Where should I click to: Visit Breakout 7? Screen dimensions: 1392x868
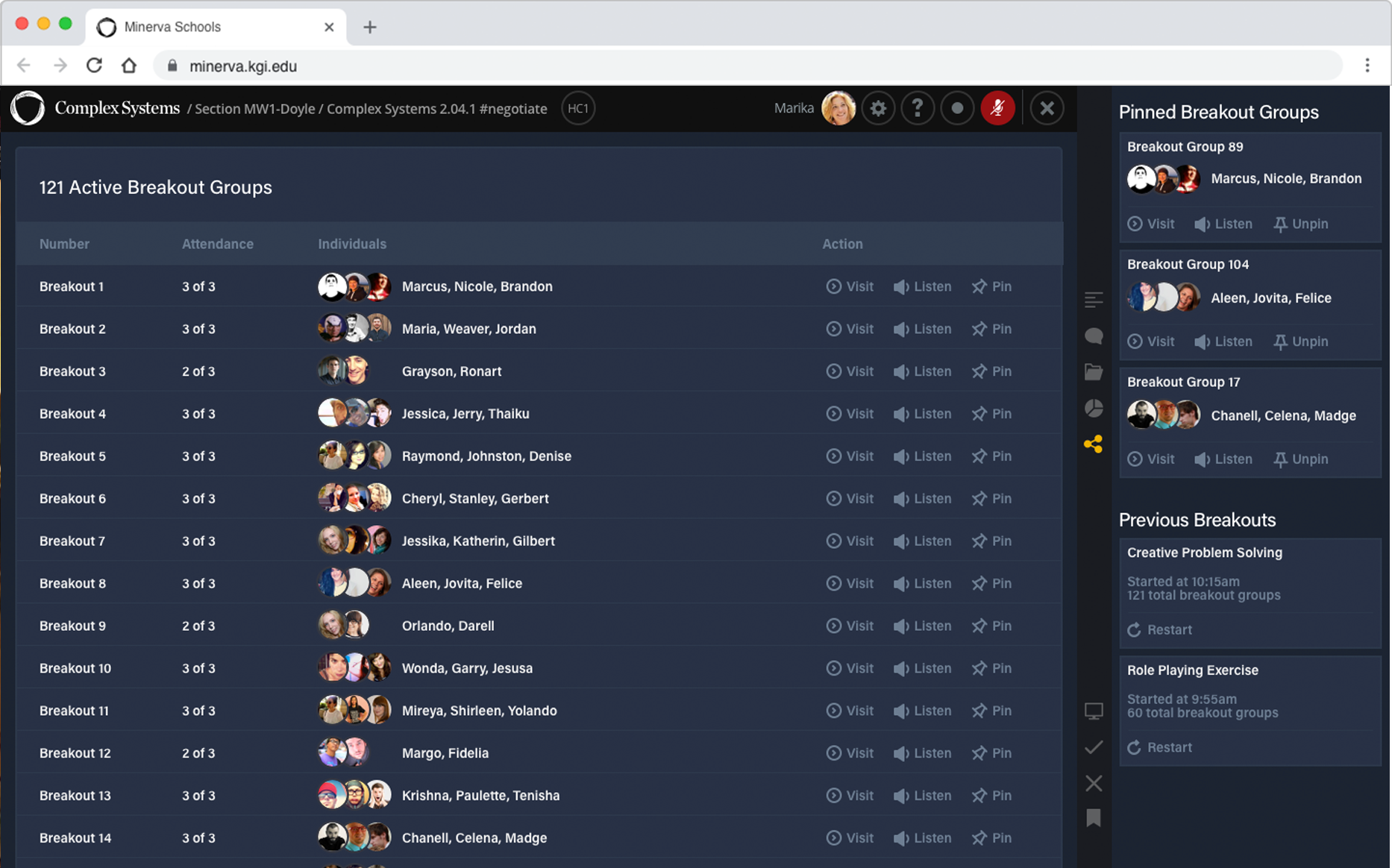850,541
